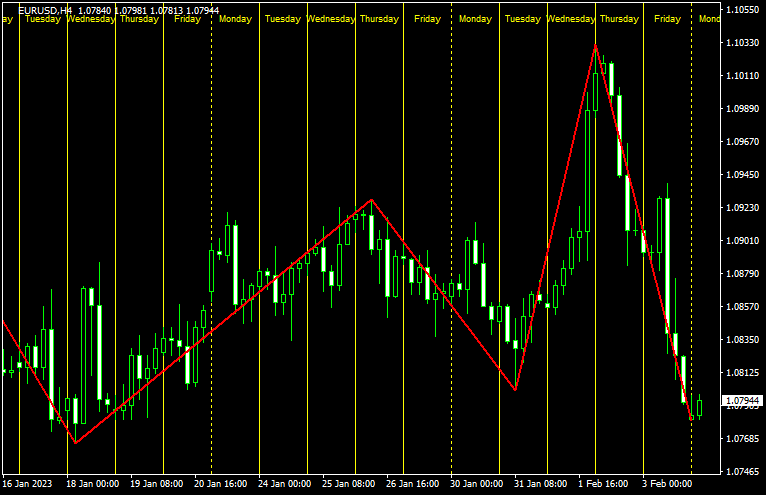766x495 pixels.
Task: Click the 1.09670 price scale label
Action: 741,142
